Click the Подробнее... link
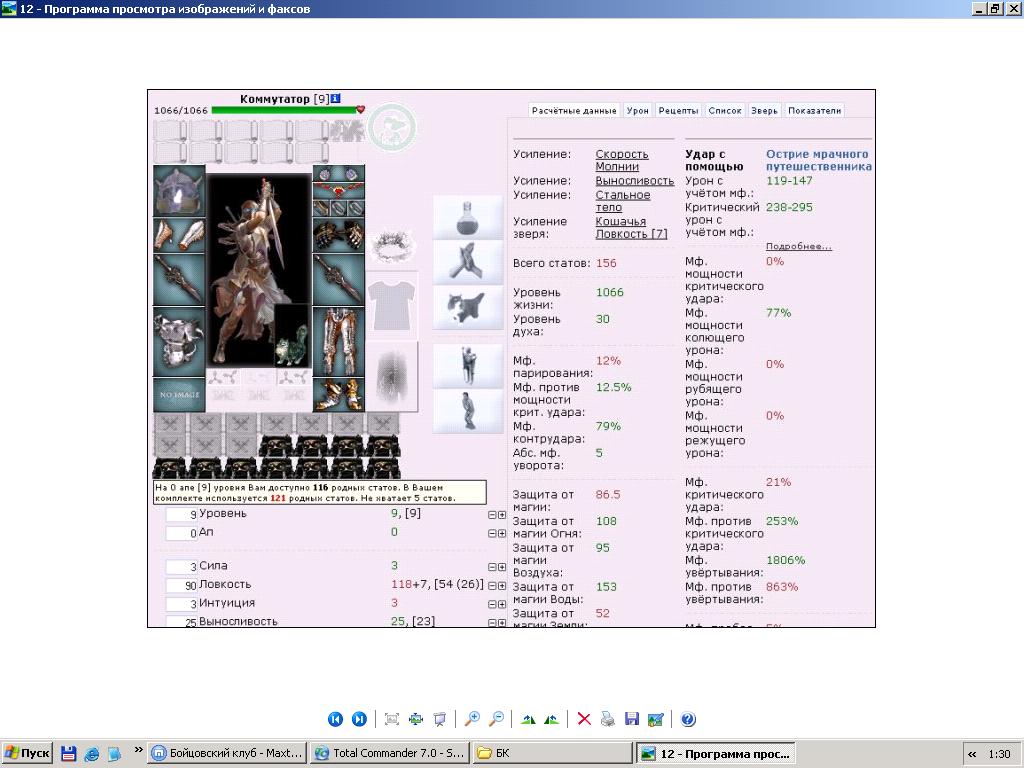This screenshot has width=1024, height=768. [x=799, y=246]
